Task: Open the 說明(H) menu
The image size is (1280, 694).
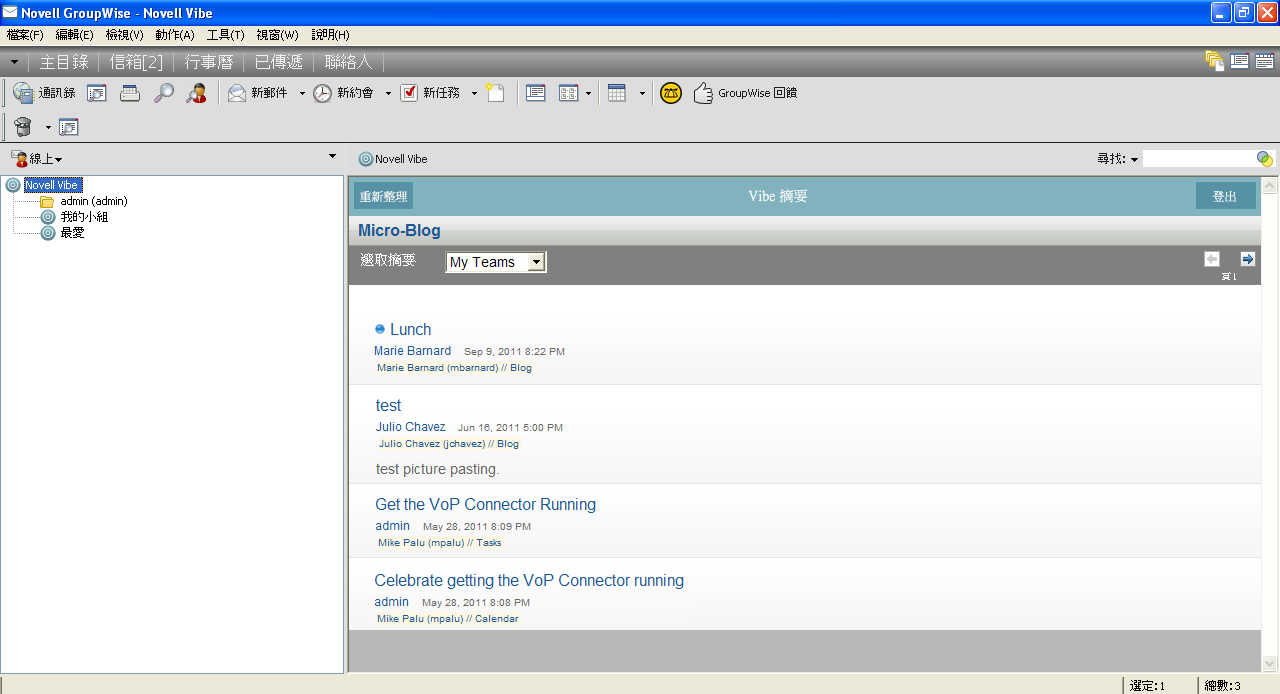Action: coord(331,35)
